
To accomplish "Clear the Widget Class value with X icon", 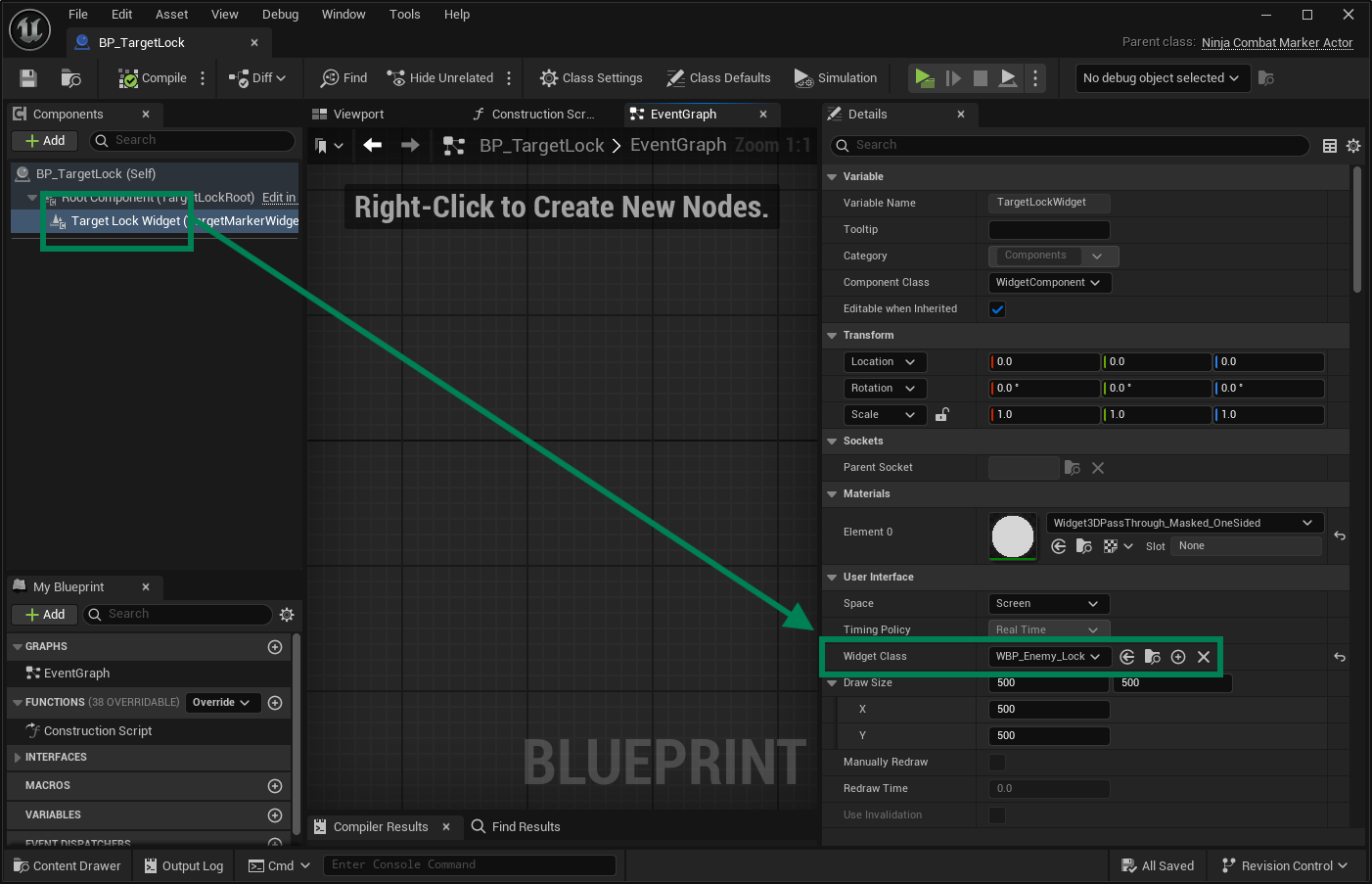I will (x=1204, y=657).
